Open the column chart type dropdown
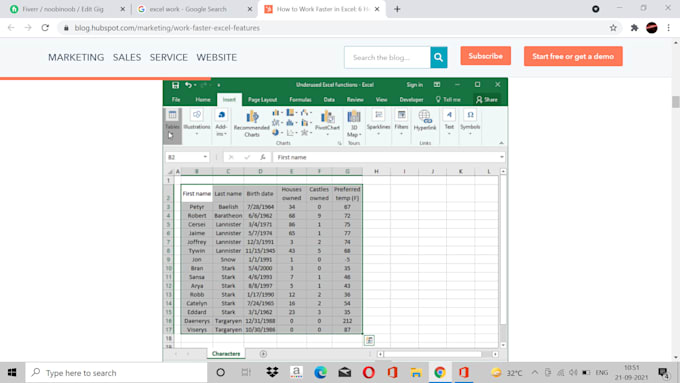680x383 pixels. coord(277,113)
